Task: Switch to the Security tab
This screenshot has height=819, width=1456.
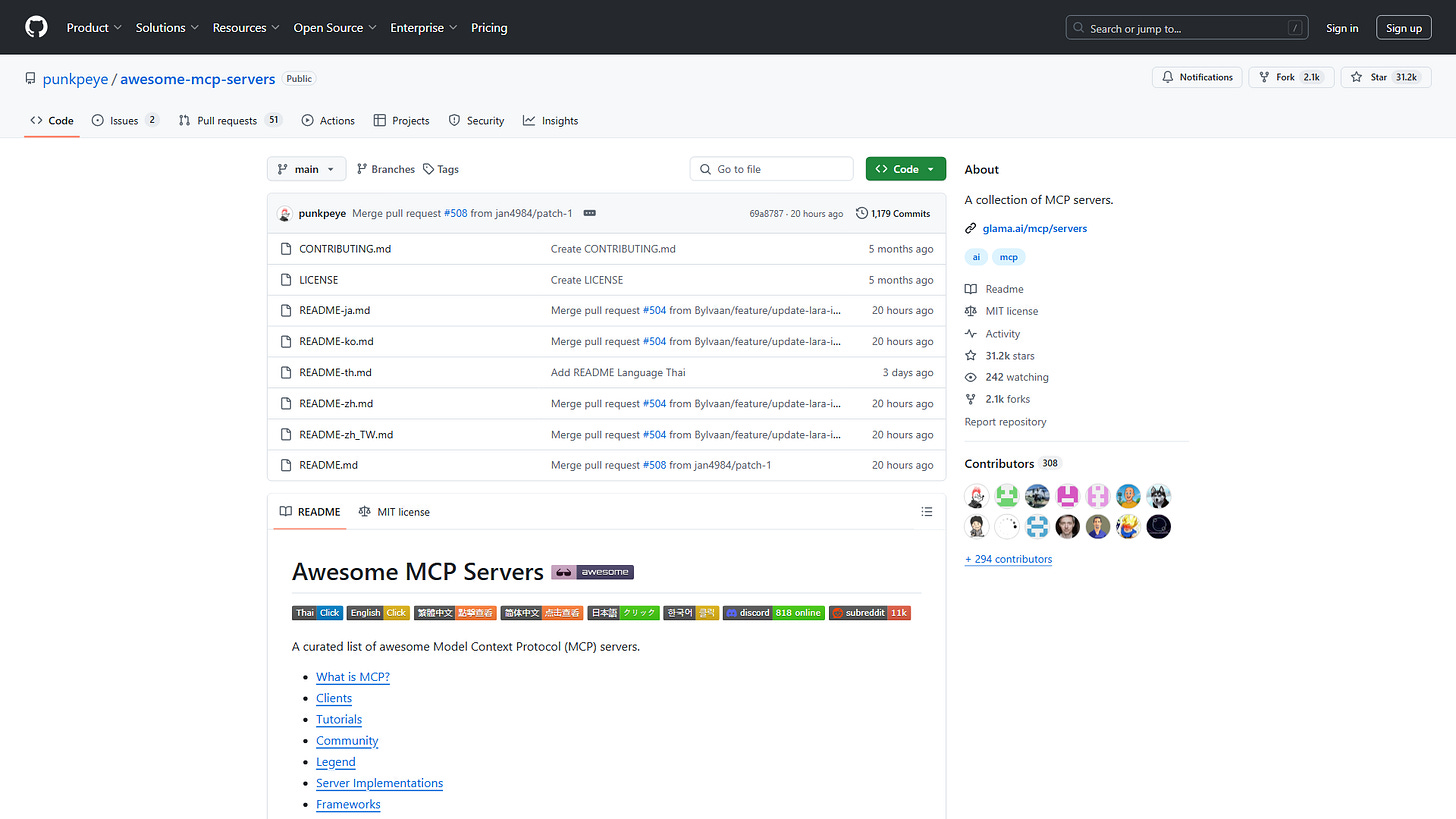Action: coord(476,120)
